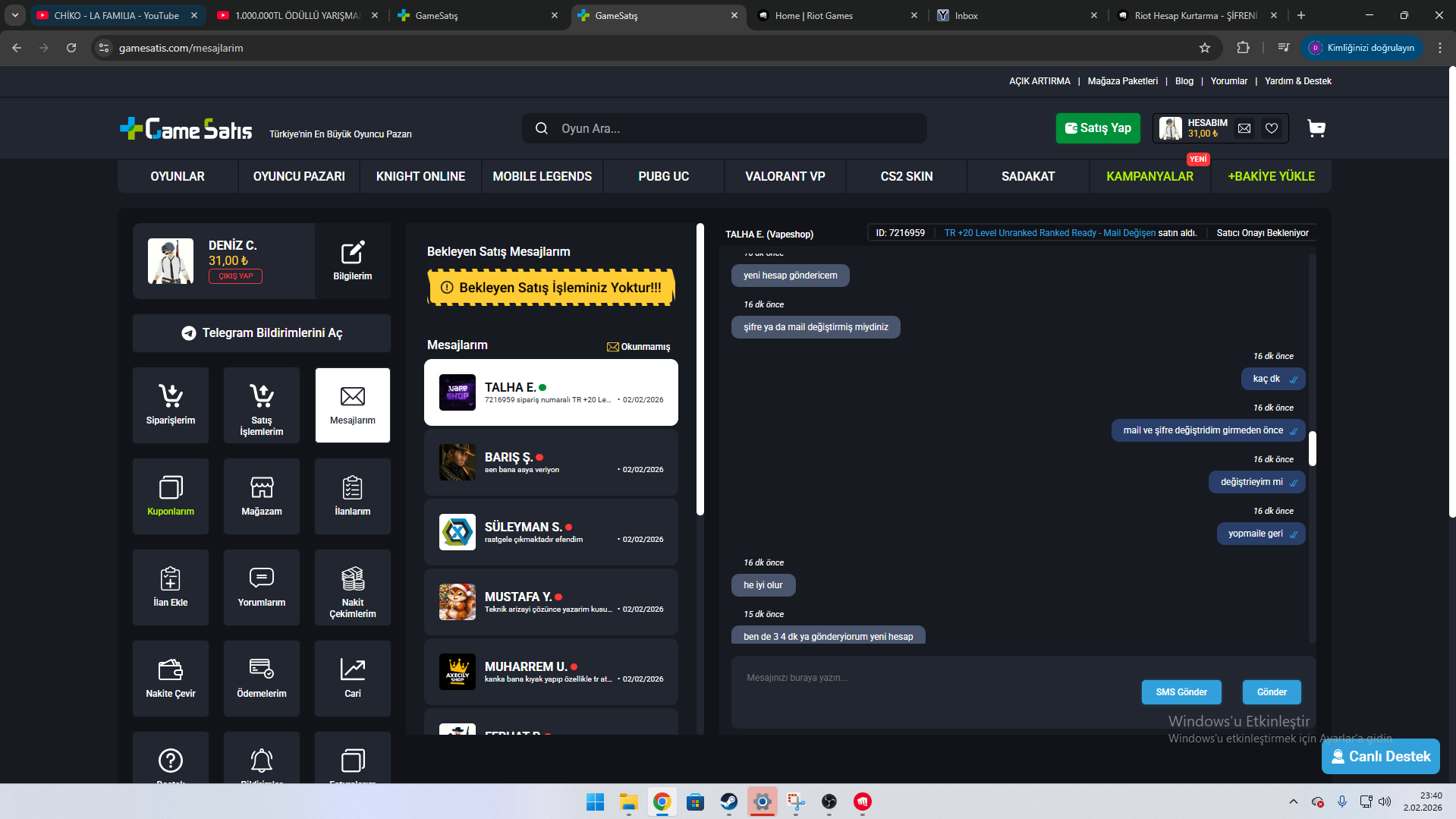The height and width of the screenshot is (819, 1456).
Task: Open Mağazam store tile
Action: pyautogui.click(x=262, y=496)
